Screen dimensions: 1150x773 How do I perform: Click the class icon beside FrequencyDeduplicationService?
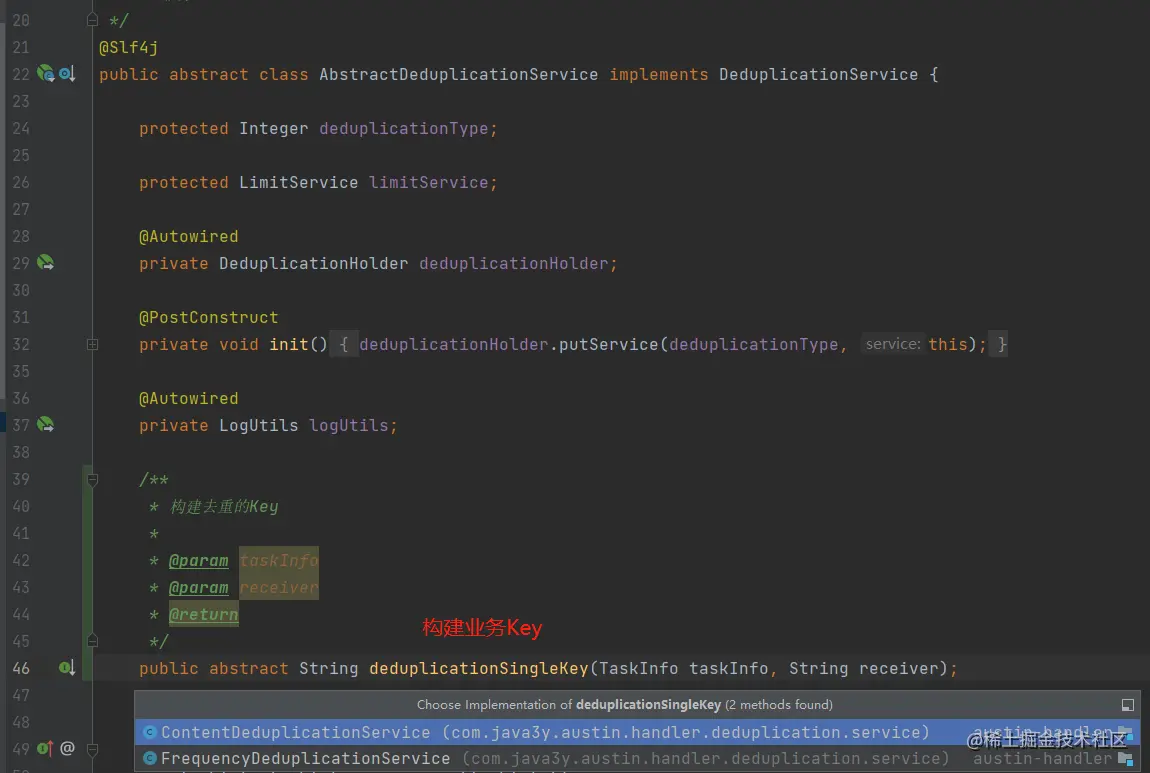[x=150, y=758]
